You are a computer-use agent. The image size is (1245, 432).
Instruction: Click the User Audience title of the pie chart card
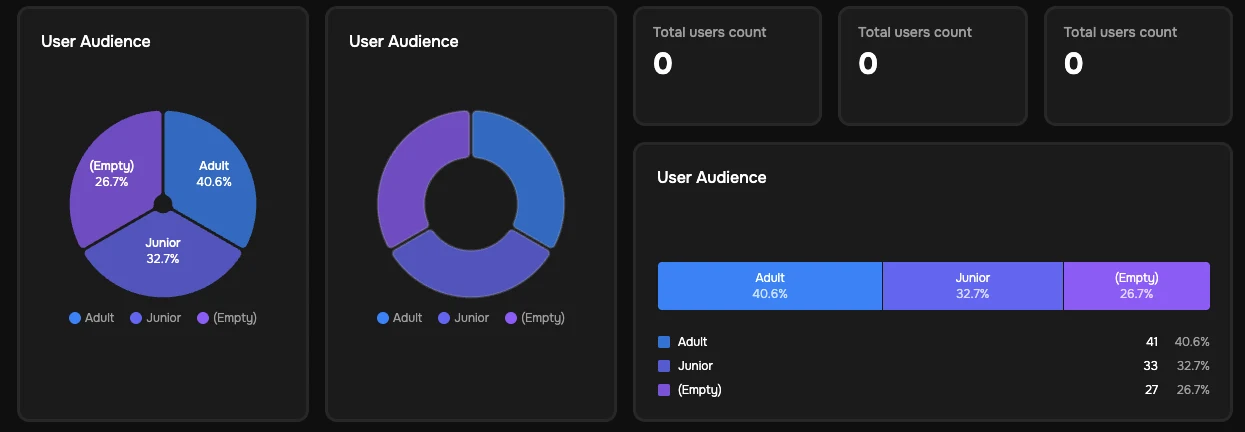pos(96,41)
